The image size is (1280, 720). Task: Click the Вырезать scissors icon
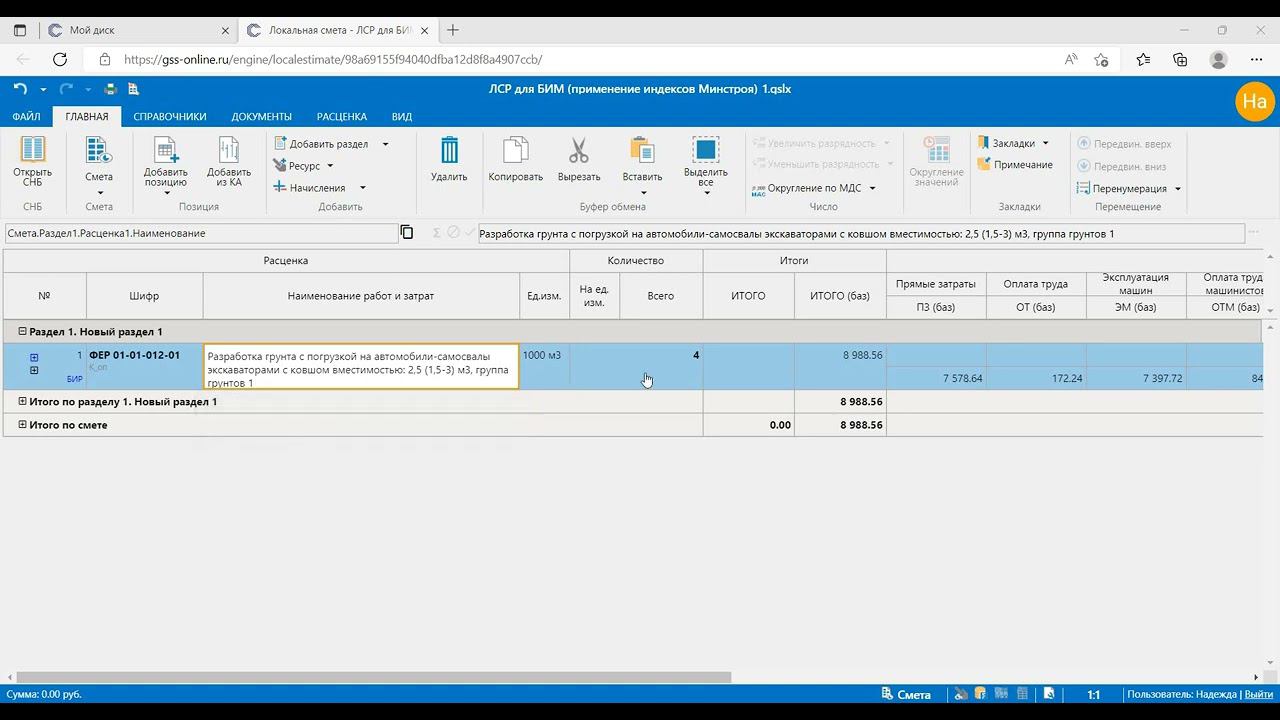coord(579,151)
